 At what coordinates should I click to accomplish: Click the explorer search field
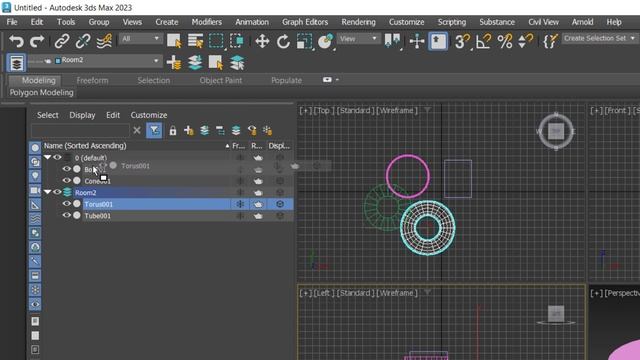click(x=80, y=131)
